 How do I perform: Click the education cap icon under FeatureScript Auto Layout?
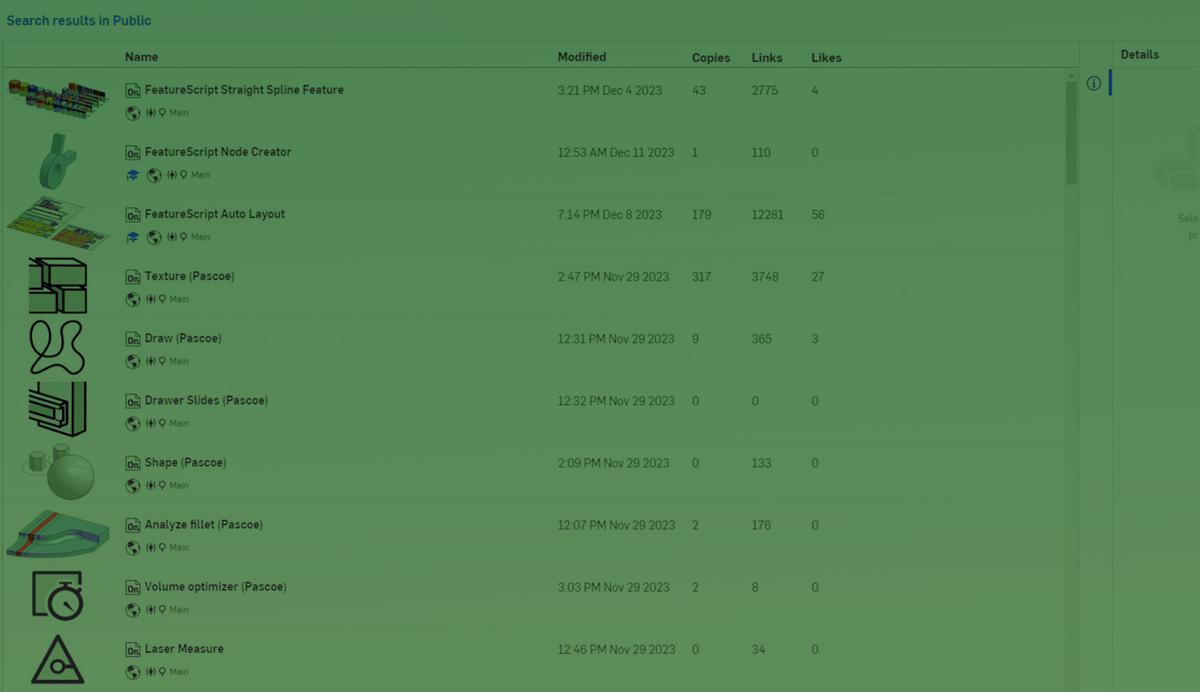pyautogui.click(x=132, y=238)
